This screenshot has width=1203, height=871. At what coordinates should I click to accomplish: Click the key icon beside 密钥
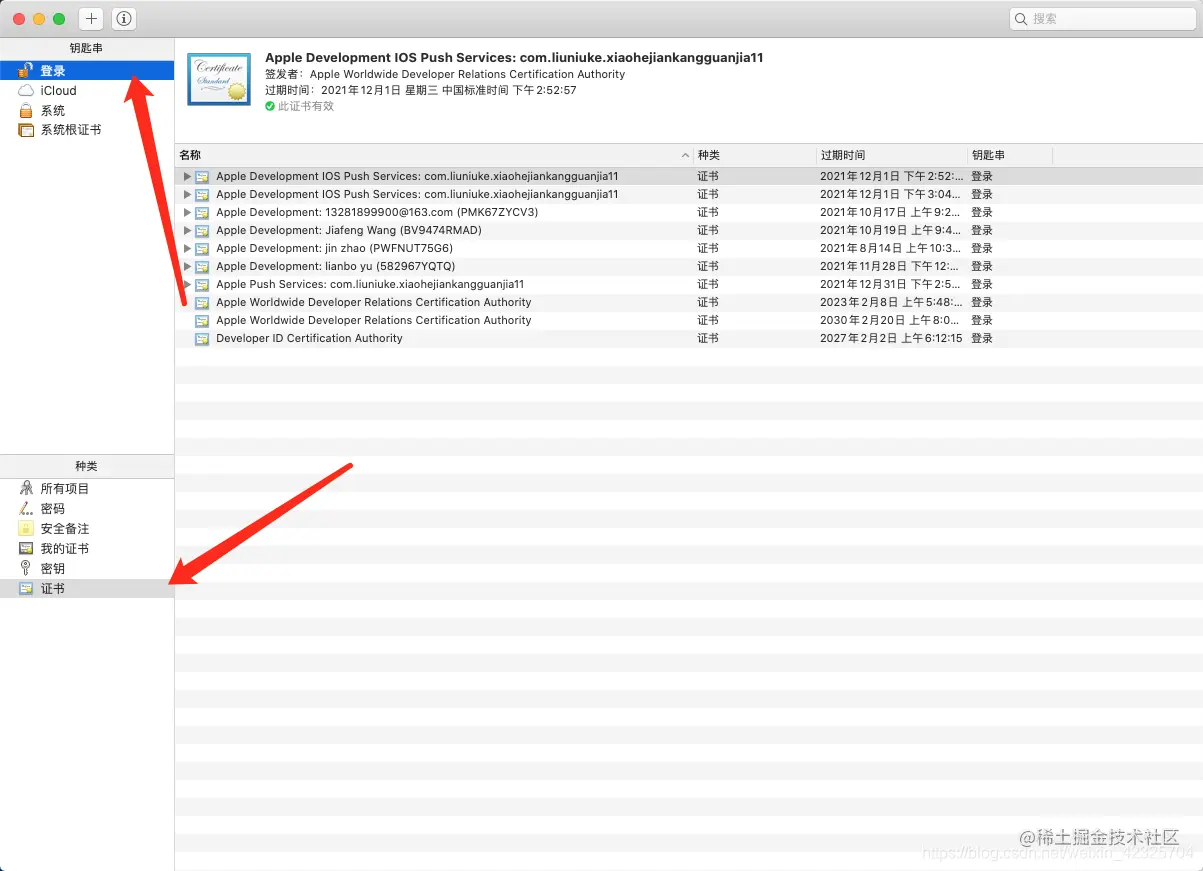tap(26, 568)
